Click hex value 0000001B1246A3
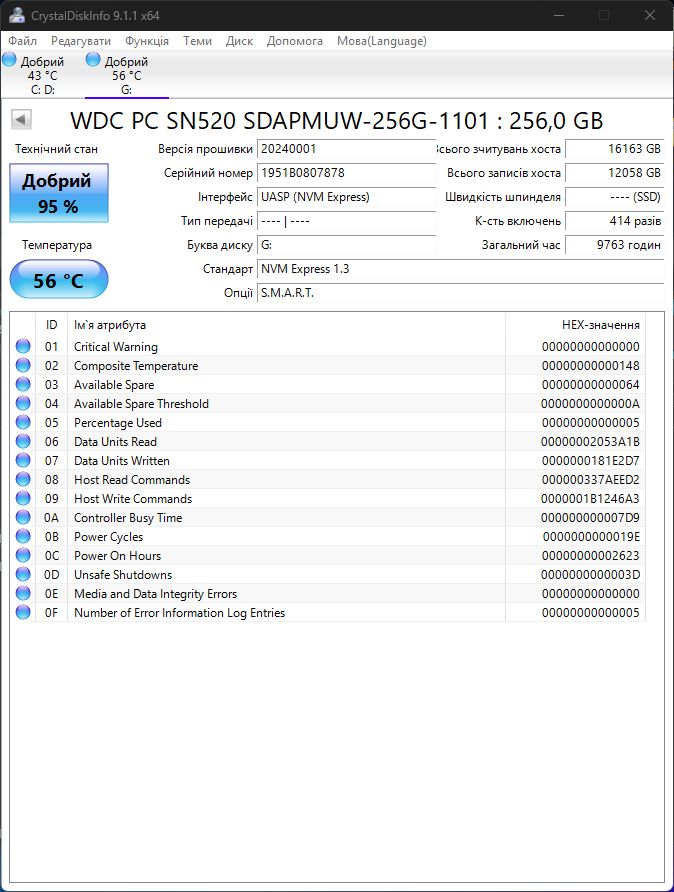The width and height of the screenshot is (674, 892). (590, 499)
